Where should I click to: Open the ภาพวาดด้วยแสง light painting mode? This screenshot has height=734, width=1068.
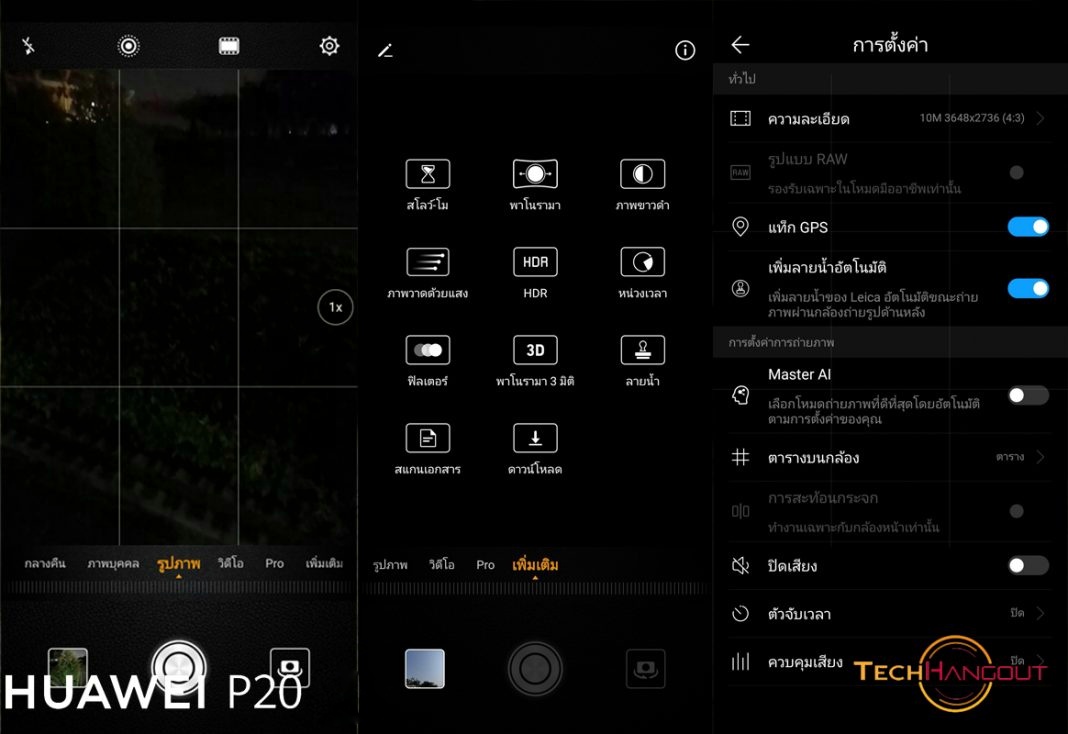[428, 272]
